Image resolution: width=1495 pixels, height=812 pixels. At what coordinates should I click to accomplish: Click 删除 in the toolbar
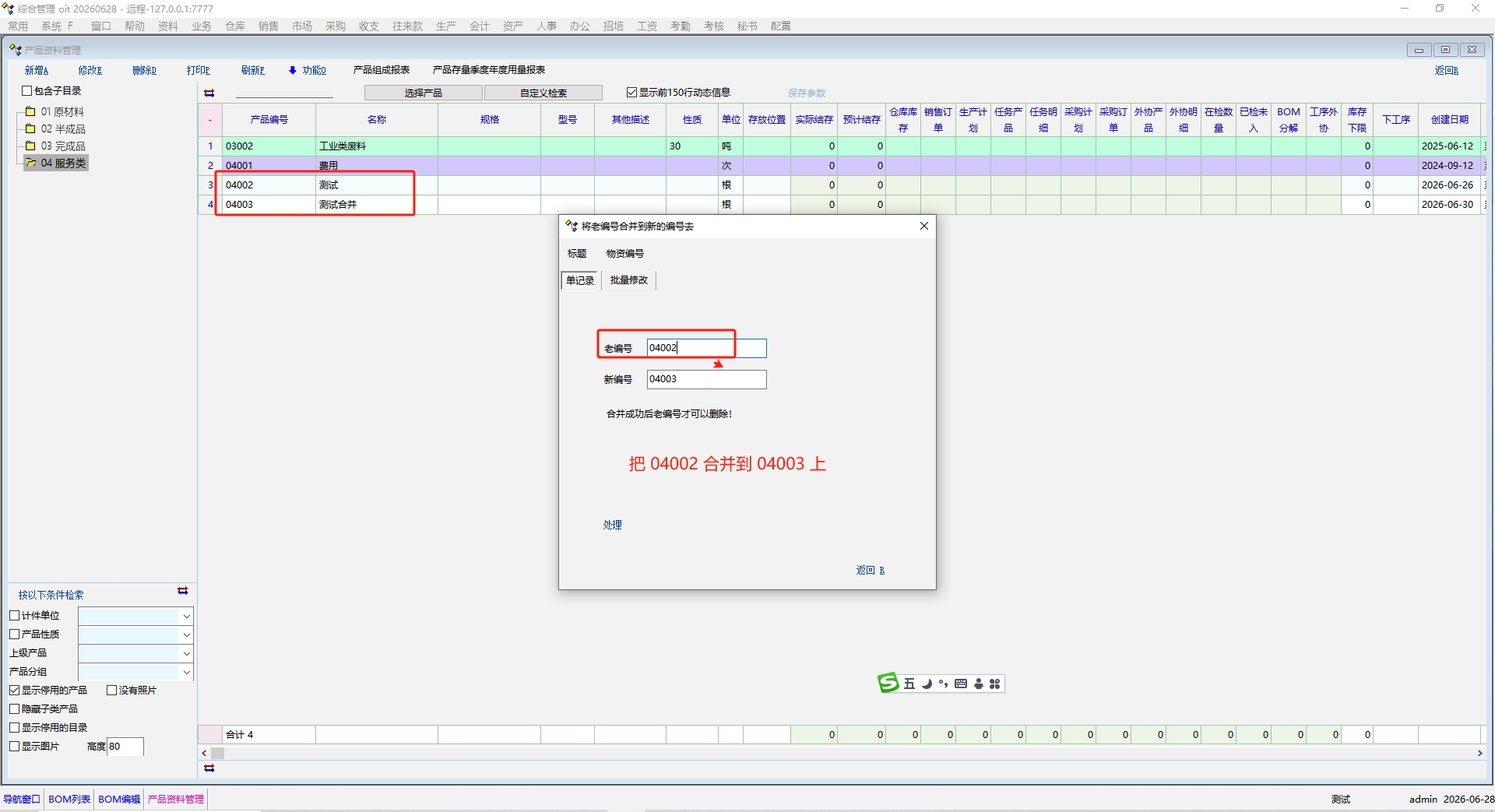coord(144,70)
